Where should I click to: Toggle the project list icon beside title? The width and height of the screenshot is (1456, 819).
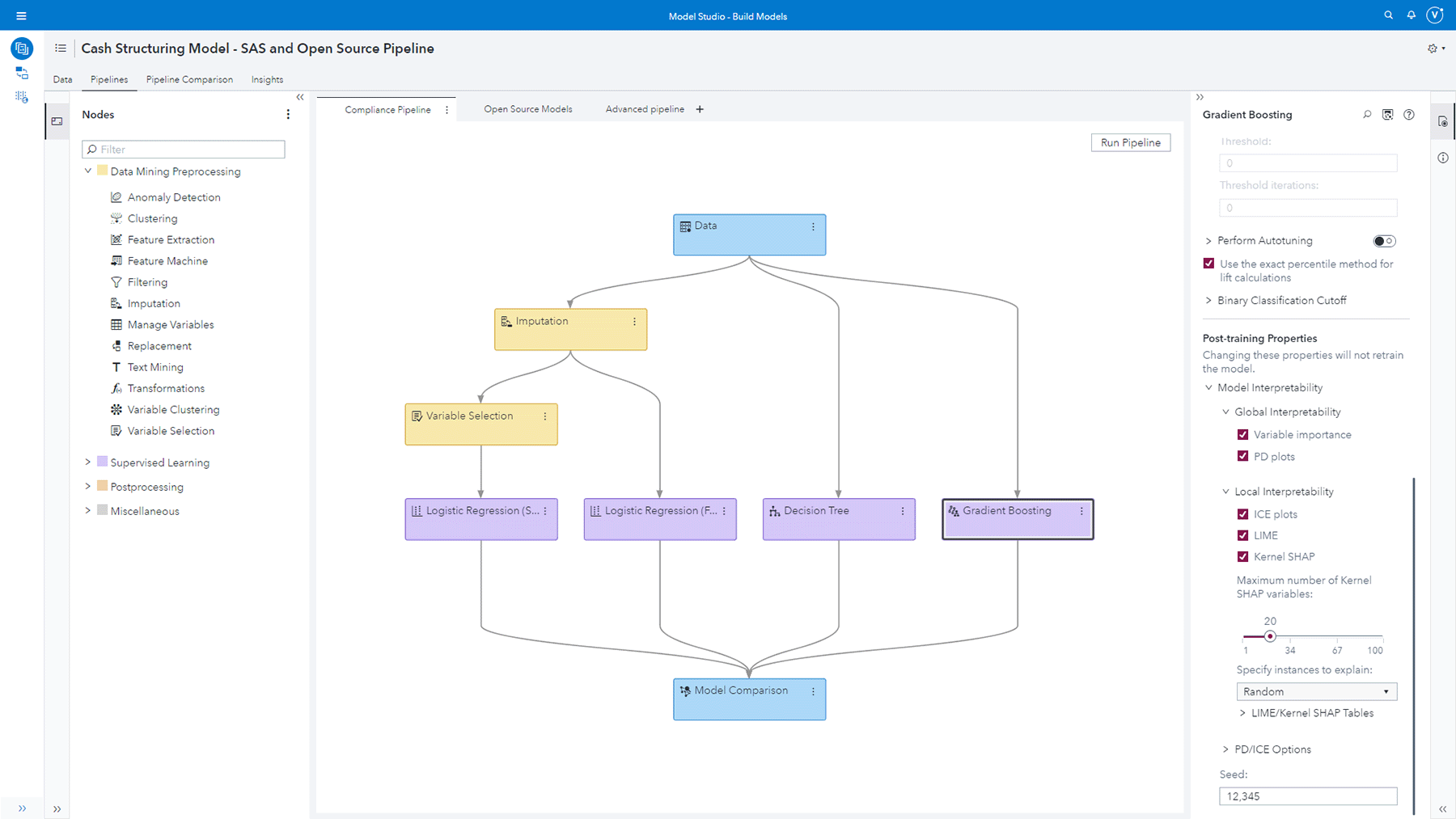pos(61,49)
